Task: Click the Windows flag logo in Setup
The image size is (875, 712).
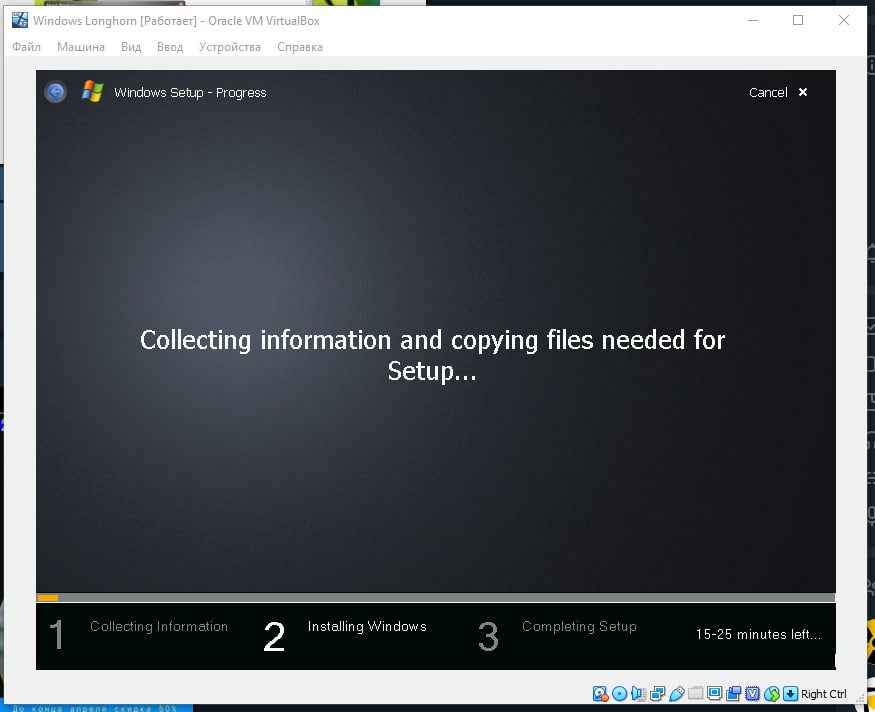Action: (x=93, y=91)
